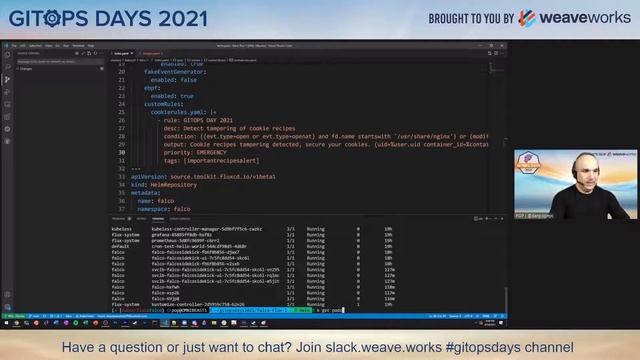The image size is (640, 360).
Task: Switch to the red-titled second editor tab
Action: 151,53
